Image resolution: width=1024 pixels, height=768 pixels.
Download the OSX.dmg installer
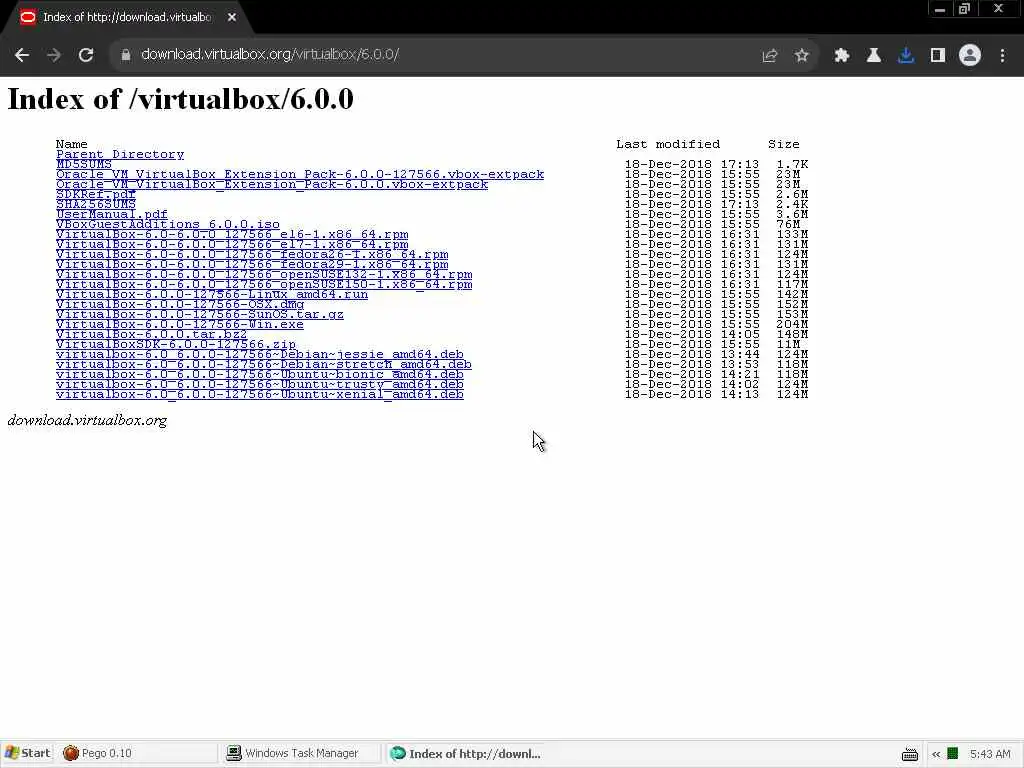point(180,304)
